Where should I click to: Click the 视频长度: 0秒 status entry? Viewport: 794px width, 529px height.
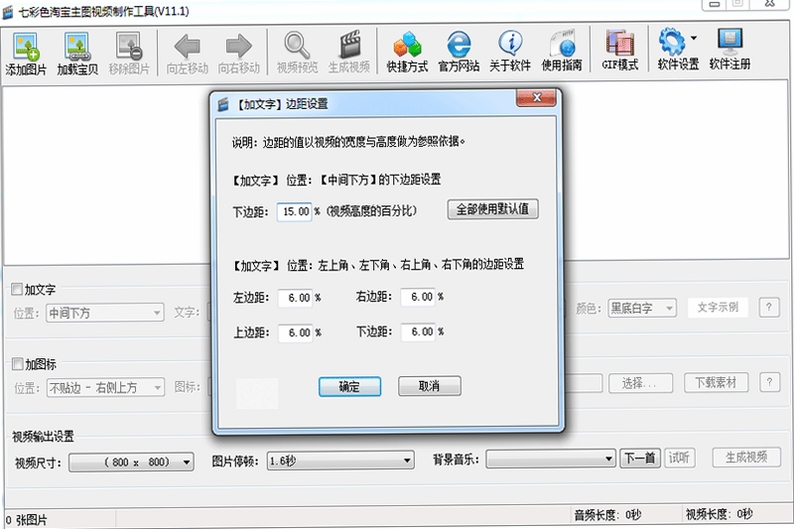(719, 514)
